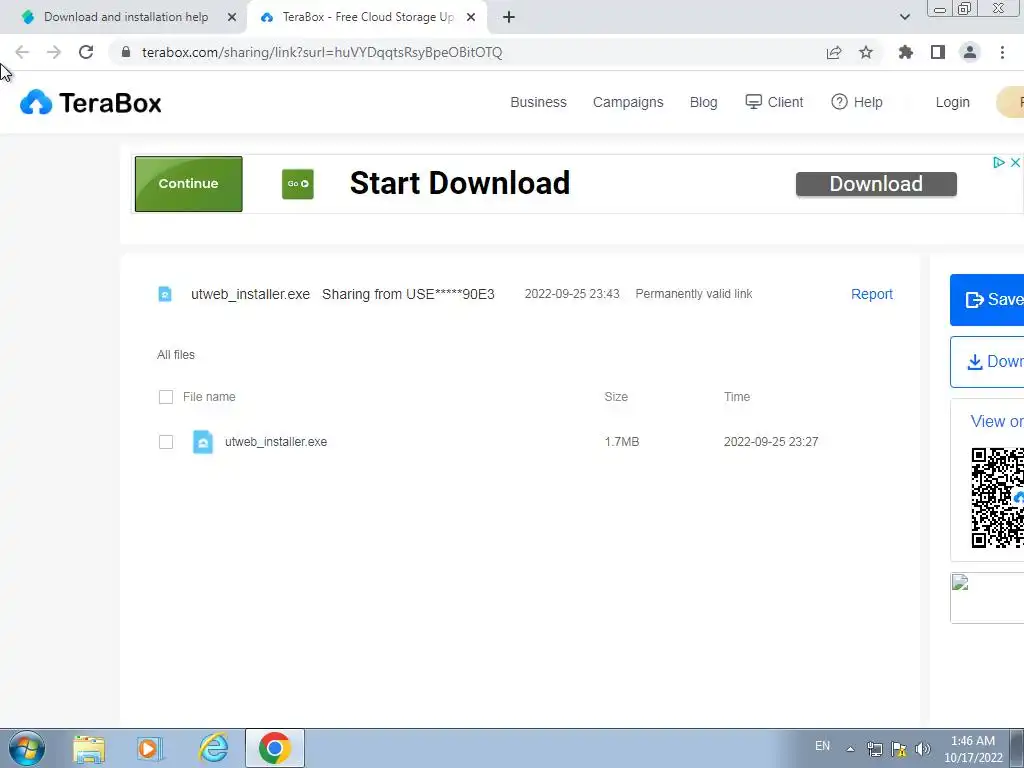Open the Campaigns menu item
Screen dimensions: 1024x768
click(x=628, y=103)
